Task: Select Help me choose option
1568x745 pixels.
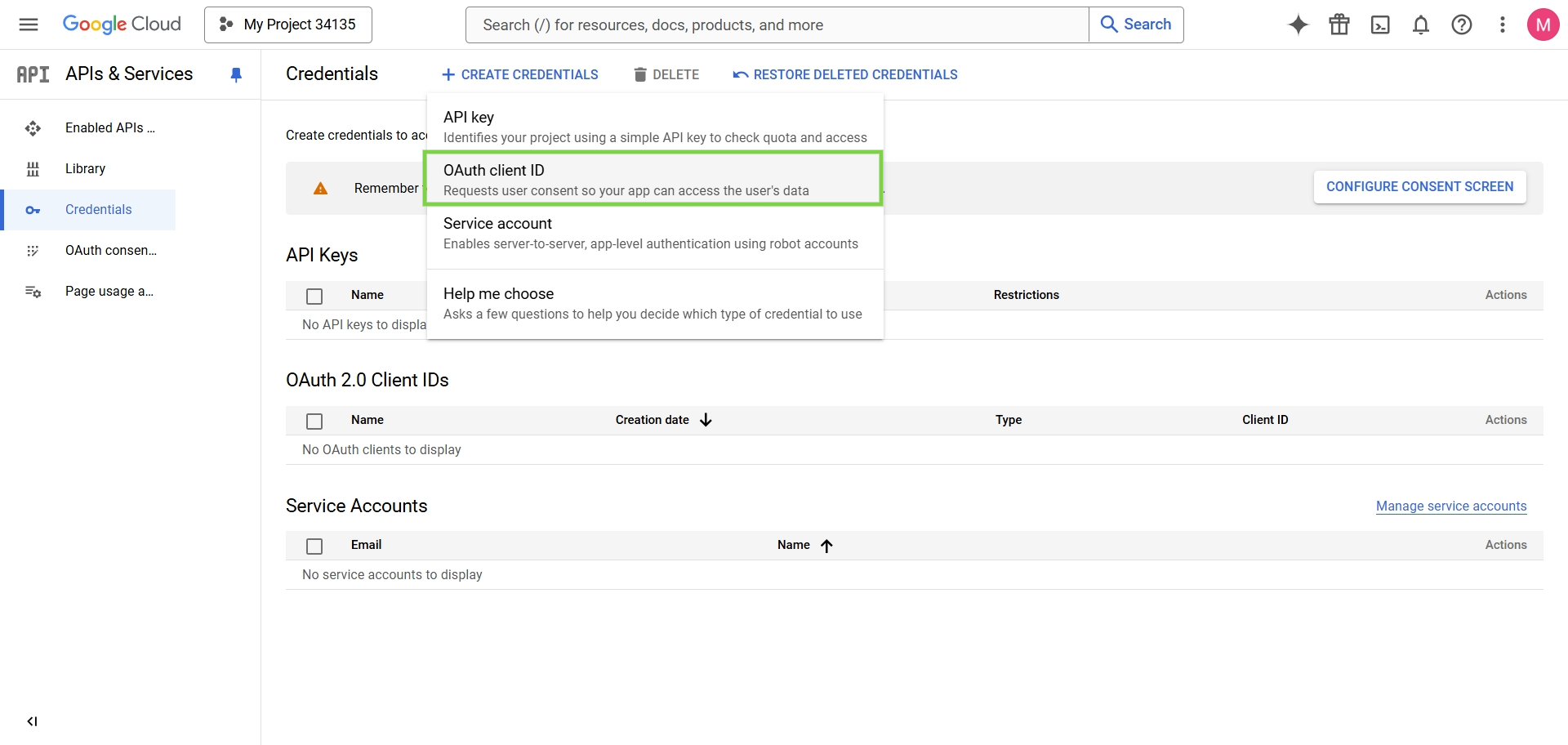Action: tap(655, 303)
